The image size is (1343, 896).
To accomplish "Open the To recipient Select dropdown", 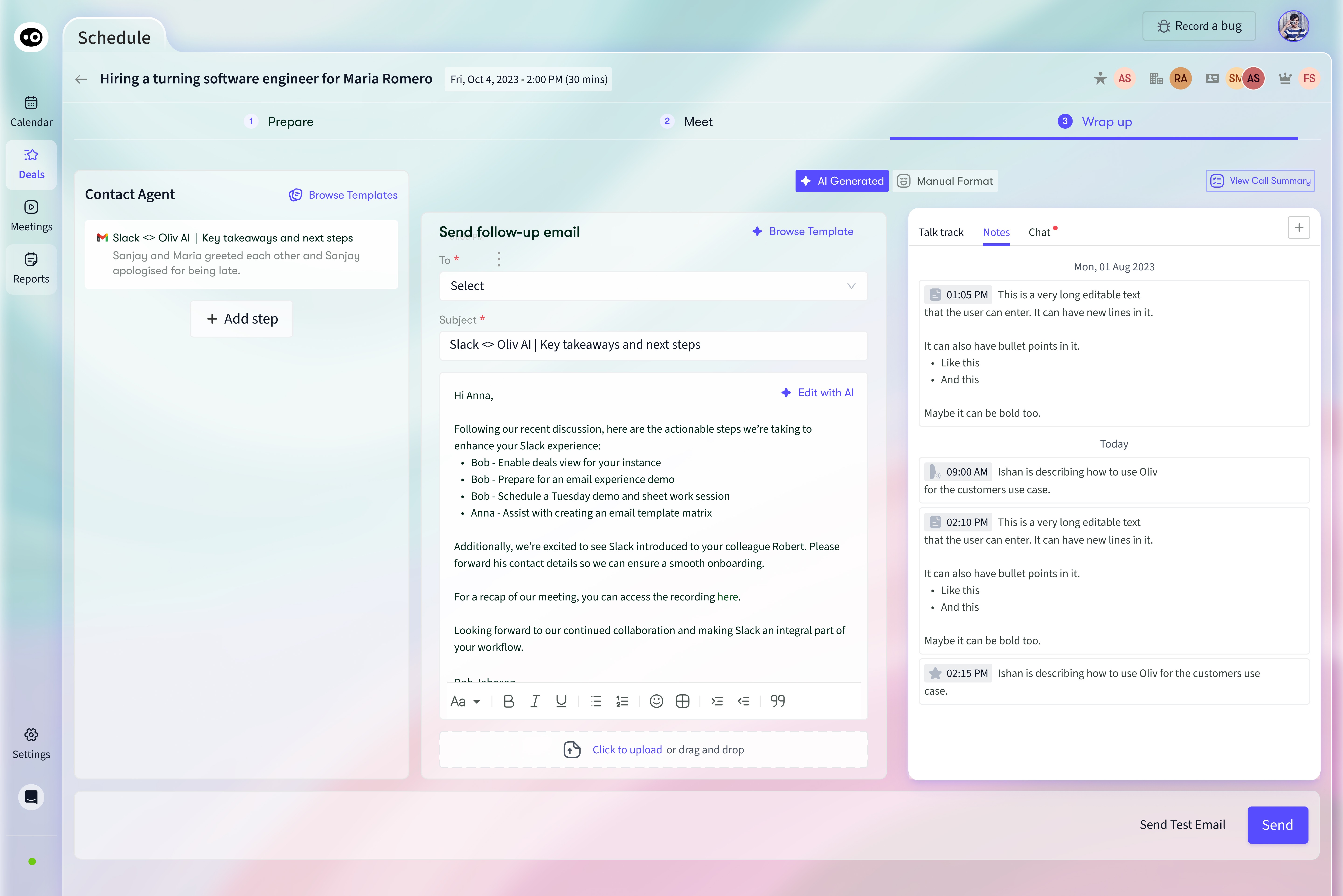I will click(653, 286).
